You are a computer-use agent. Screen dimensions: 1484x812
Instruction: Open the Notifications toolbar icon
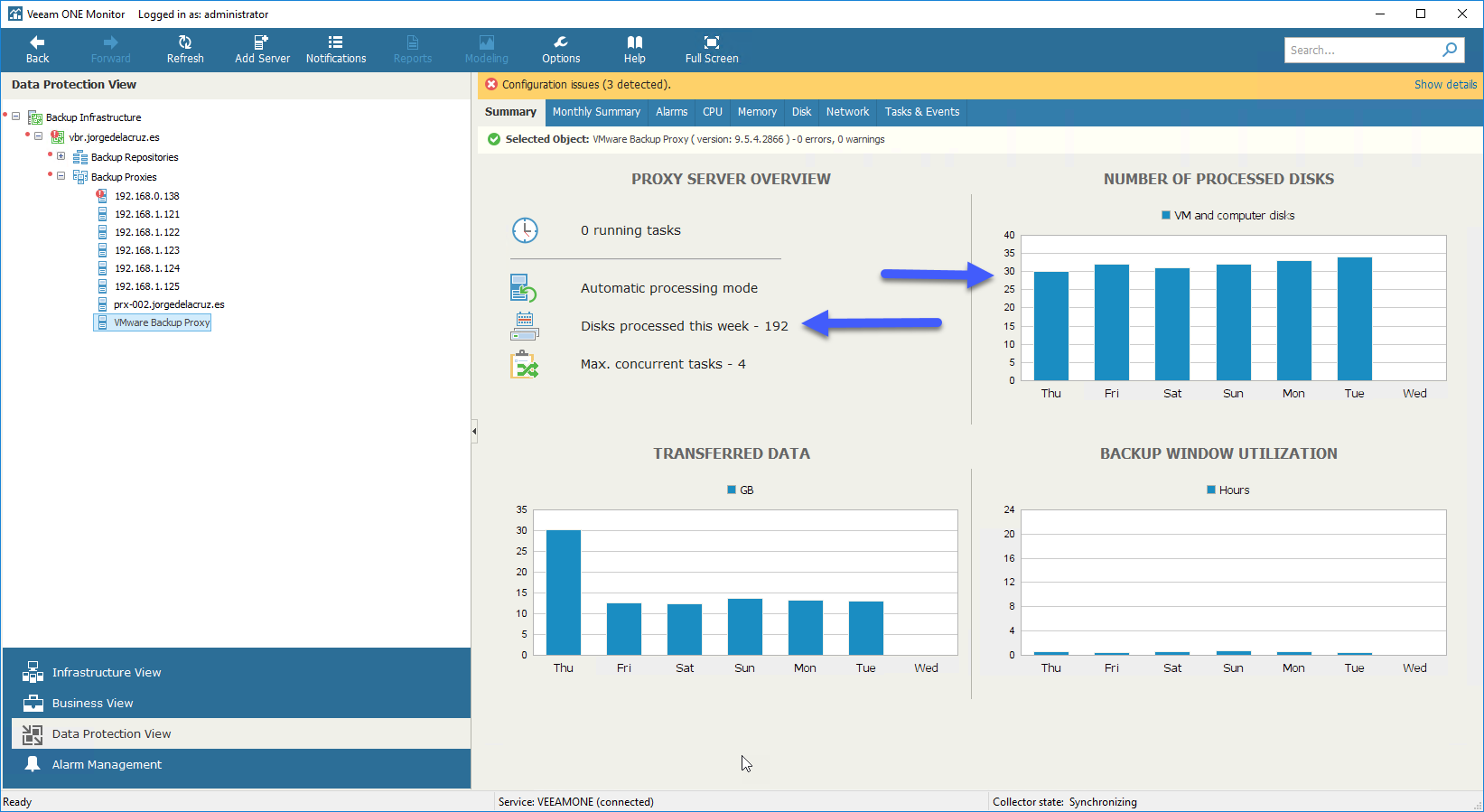[336, 42]
